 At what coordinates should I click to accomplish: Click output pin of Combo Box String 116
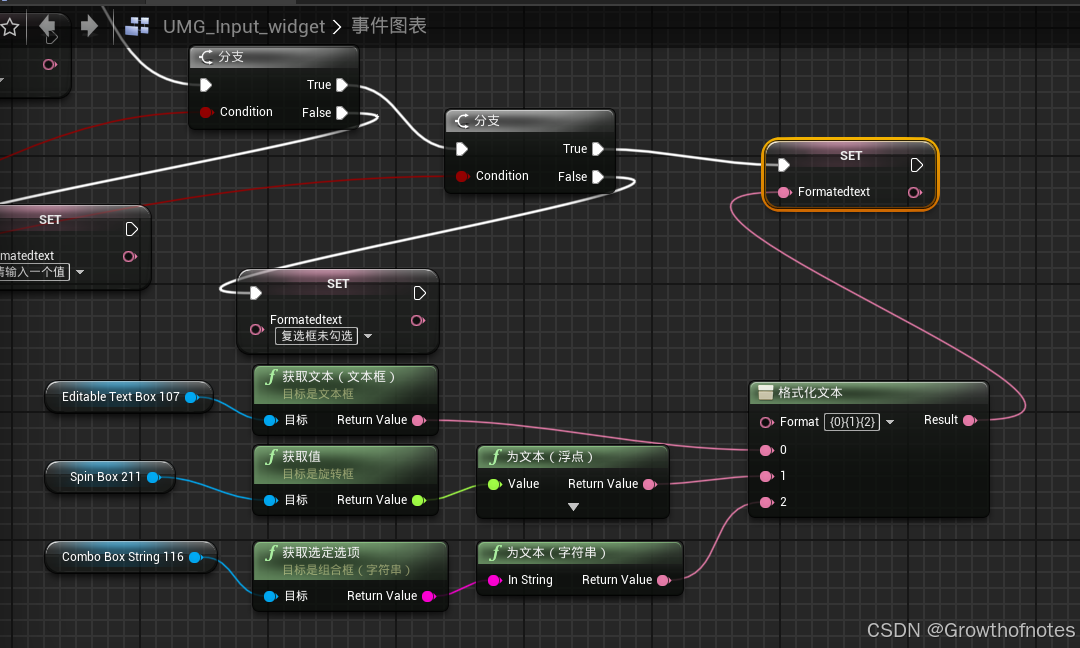point(196,556)
